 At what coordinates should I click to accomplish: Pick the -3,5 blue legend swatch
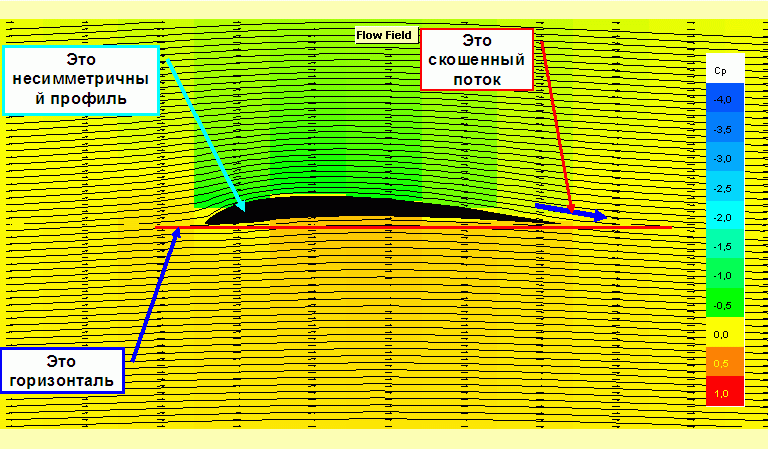coord(720,129)
